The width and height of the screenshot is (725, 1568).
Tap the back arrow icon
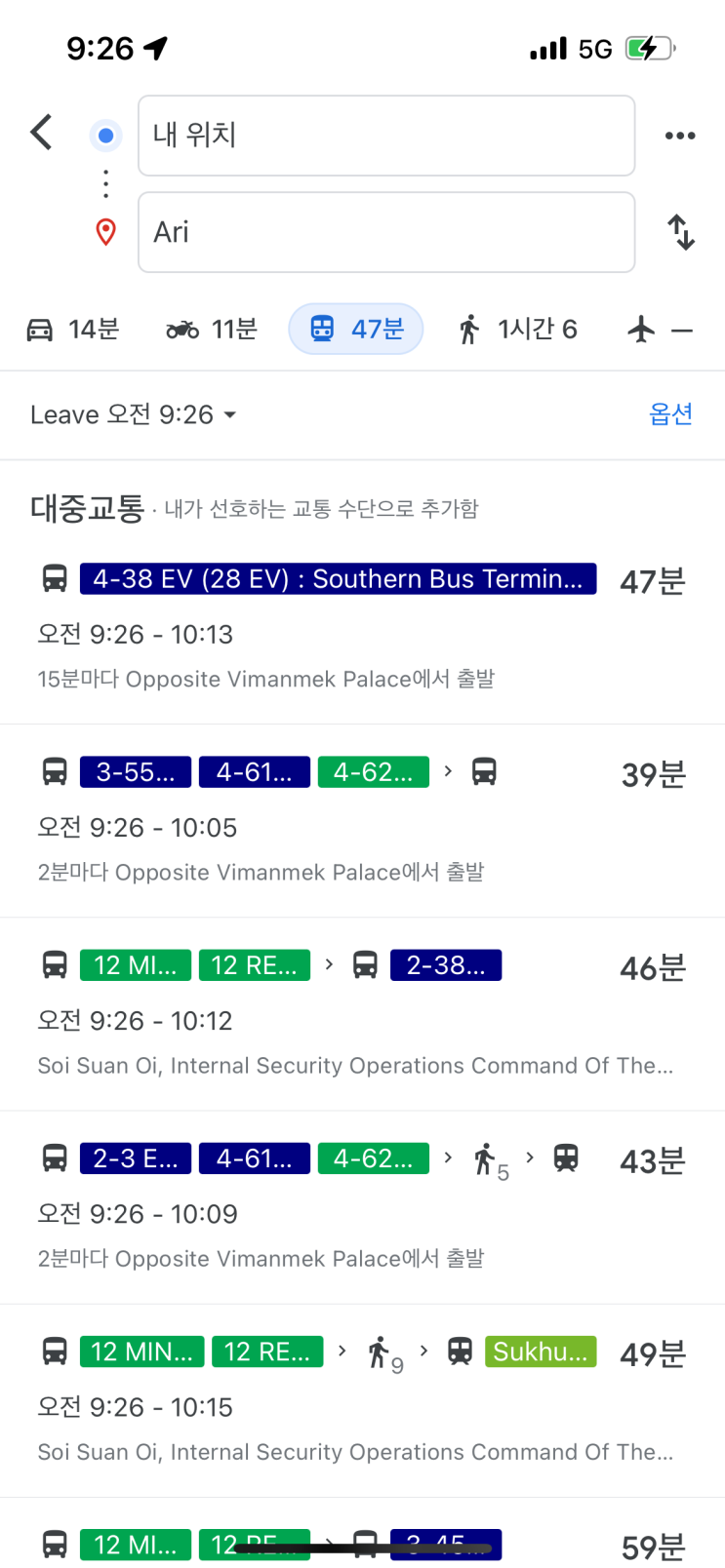pyautogui.click(x=41, y=132)
